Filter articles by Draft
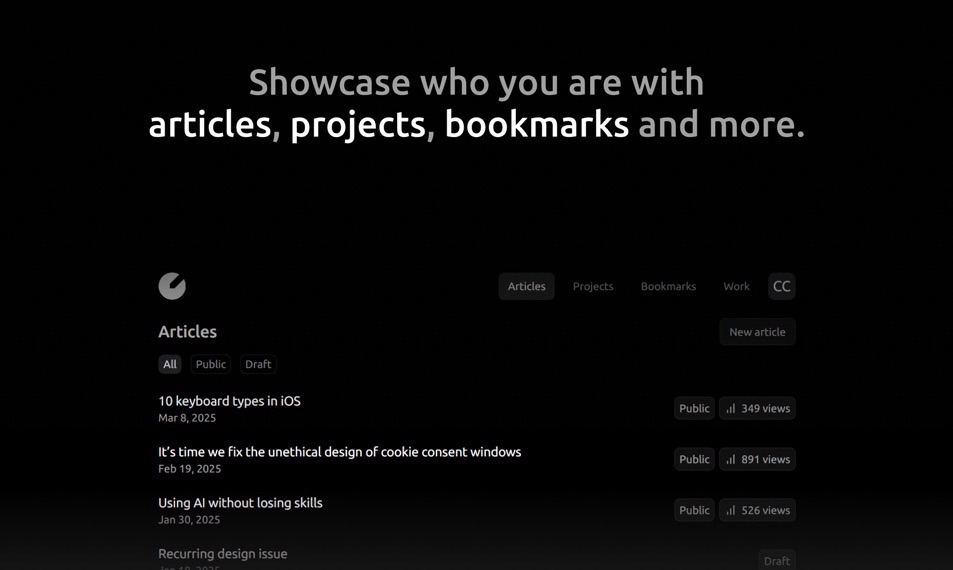 (x=258, y=364)
